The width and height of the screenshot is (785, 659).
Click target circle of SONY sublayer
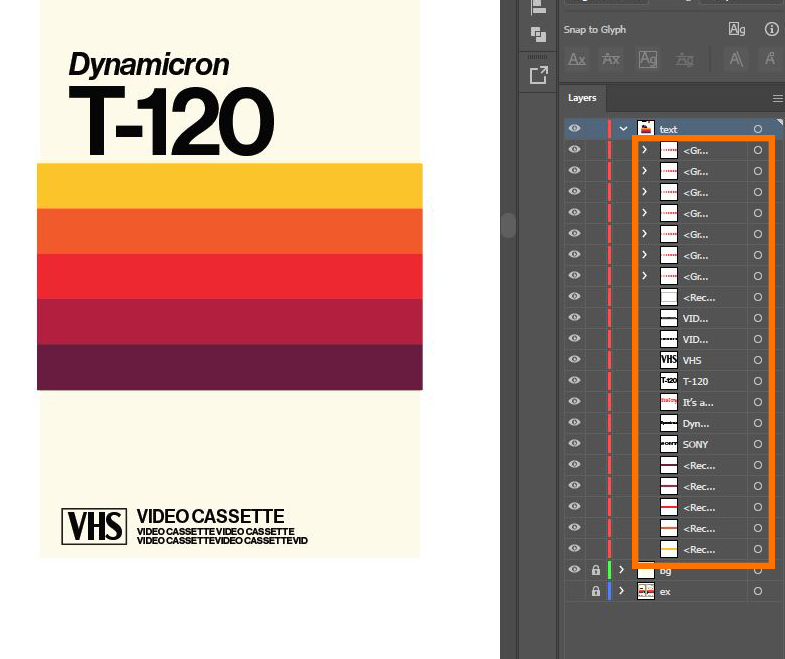pyautogui.click(x=758, y=444)
